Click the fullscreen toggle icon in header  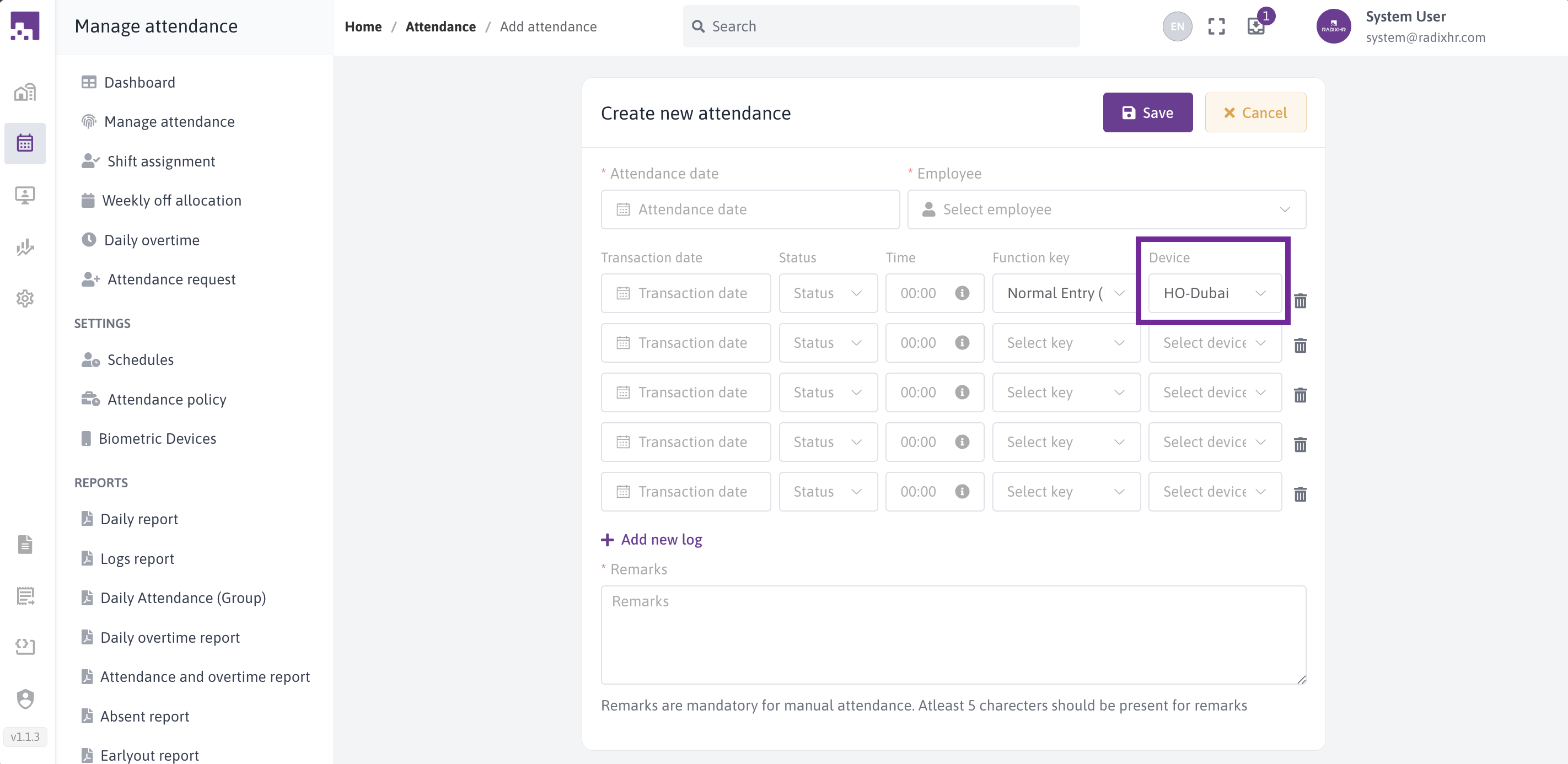coord(1216,27)
